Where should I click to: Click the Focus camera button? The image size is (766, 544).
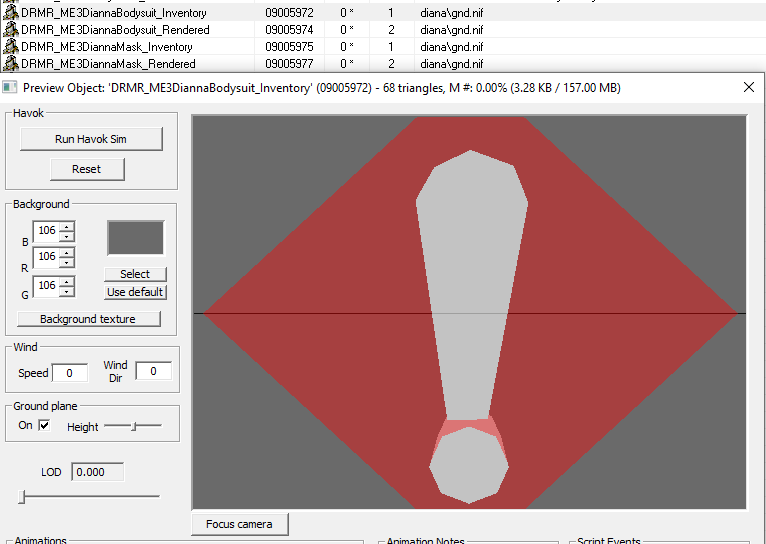coord(239,524)
